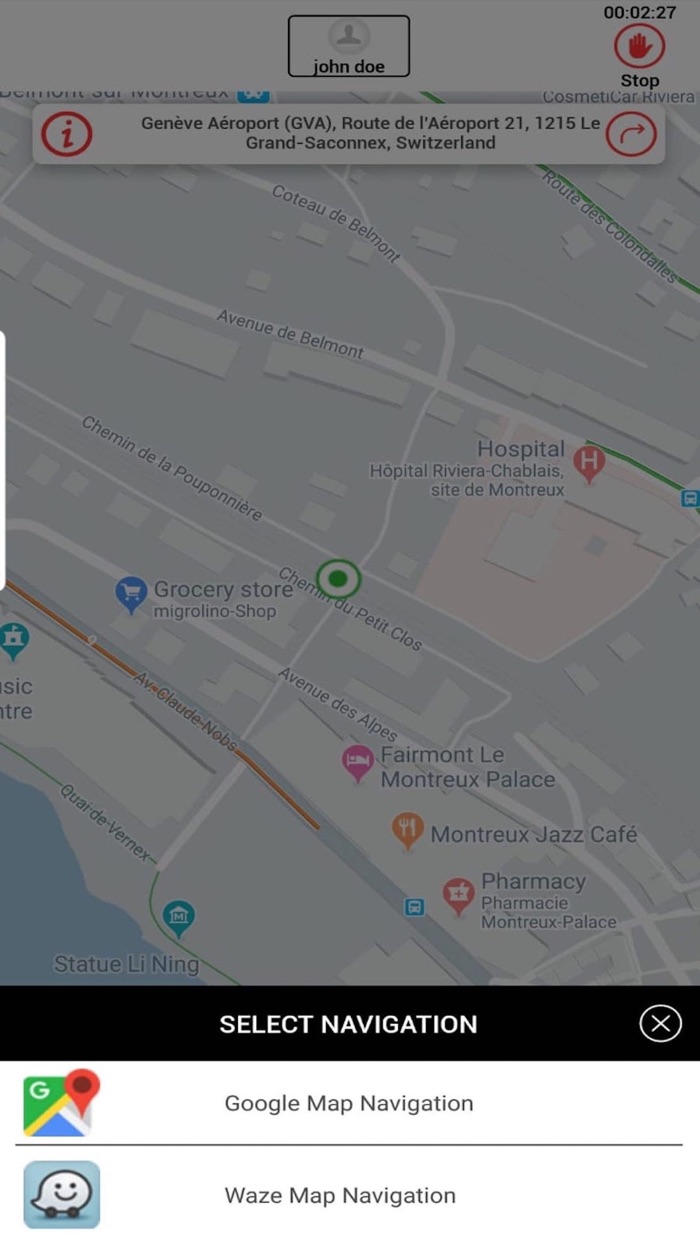
Task: Tap the red route arrow icon
Action: [632, 134]
